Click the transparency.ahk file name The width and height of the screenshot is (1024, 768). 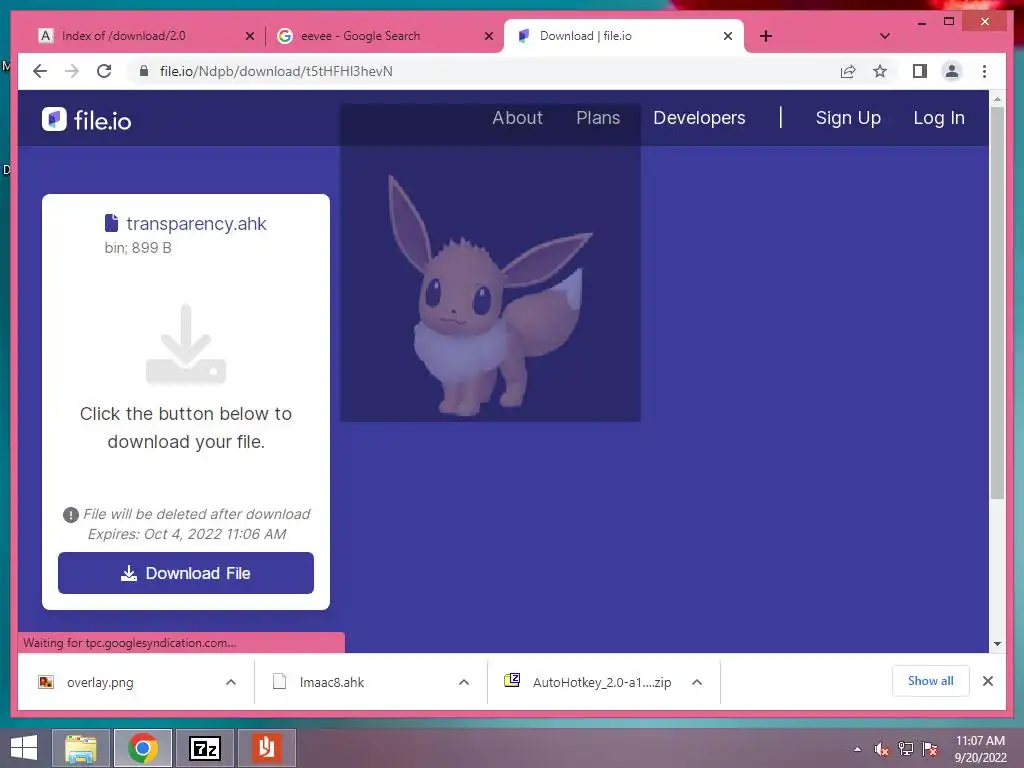196,223
